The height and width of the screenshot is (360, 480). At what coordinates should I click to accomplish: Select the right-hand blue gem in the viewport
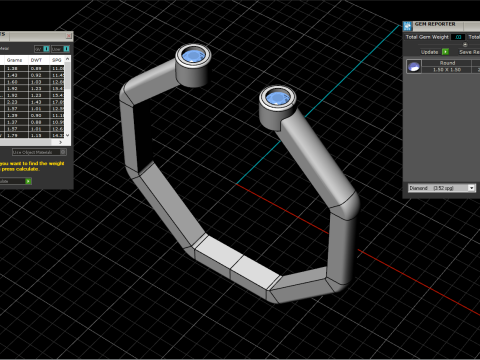pos(277,98)
